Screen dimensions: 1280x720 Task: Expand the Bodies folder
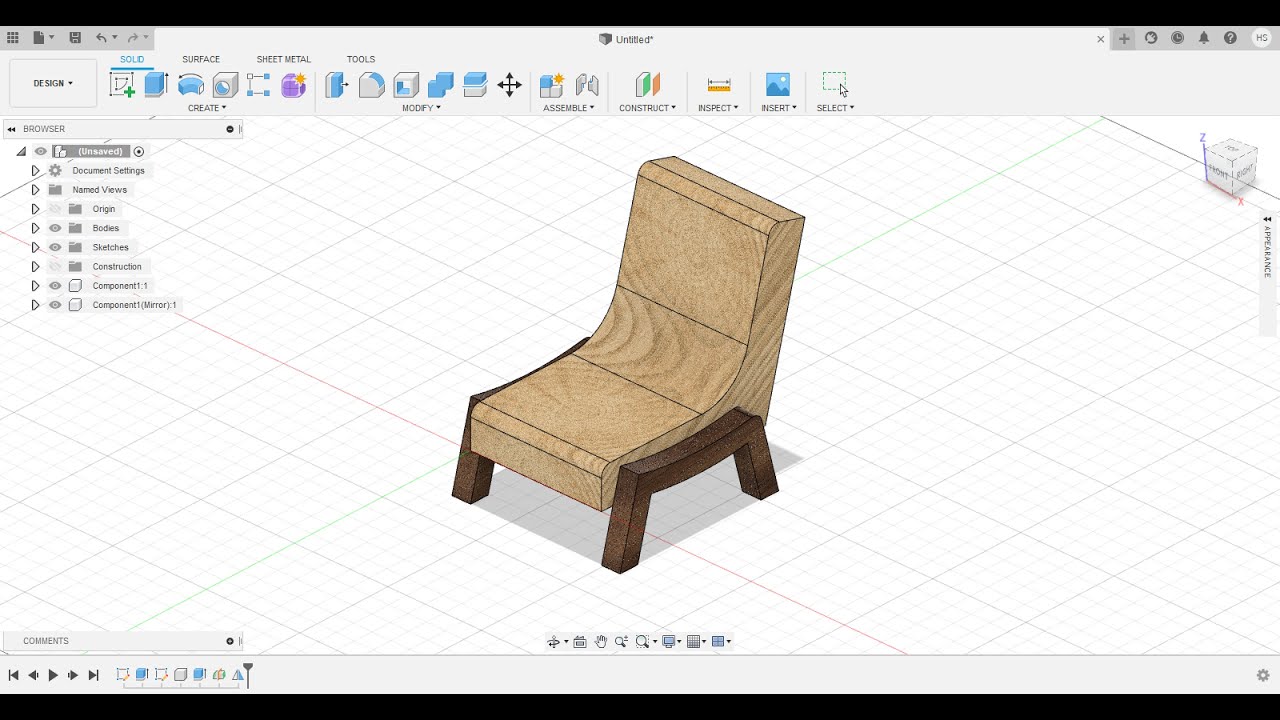tap(35, 228)
